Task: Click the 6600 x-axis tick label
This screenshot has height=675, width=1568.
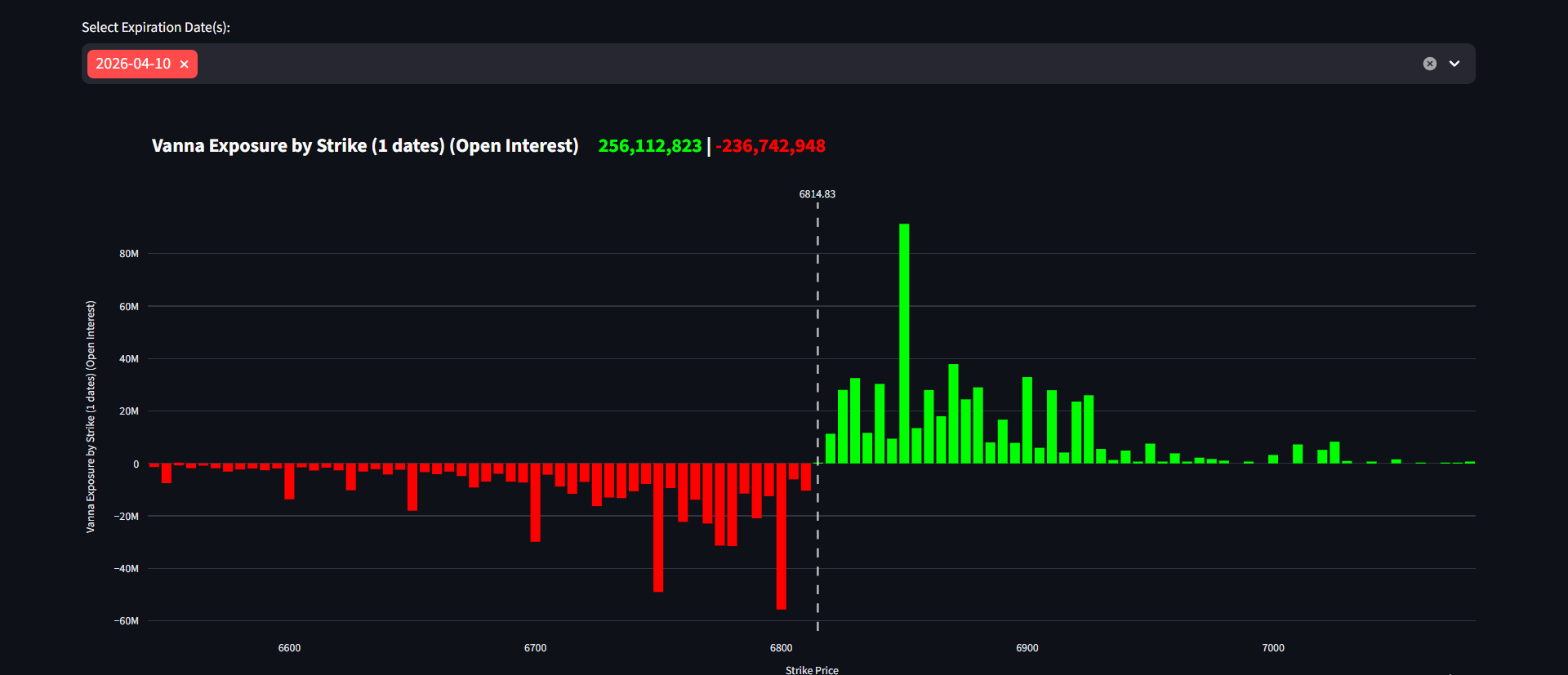Action: coord(289,648)
